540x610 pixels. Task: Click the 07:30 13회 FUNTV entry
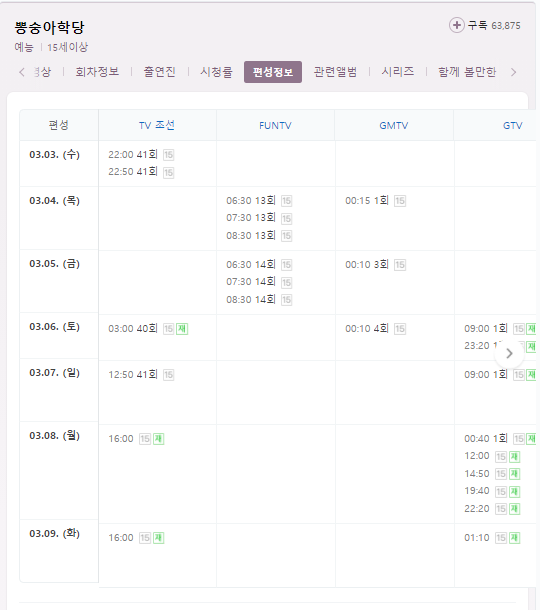pos(251,217)
